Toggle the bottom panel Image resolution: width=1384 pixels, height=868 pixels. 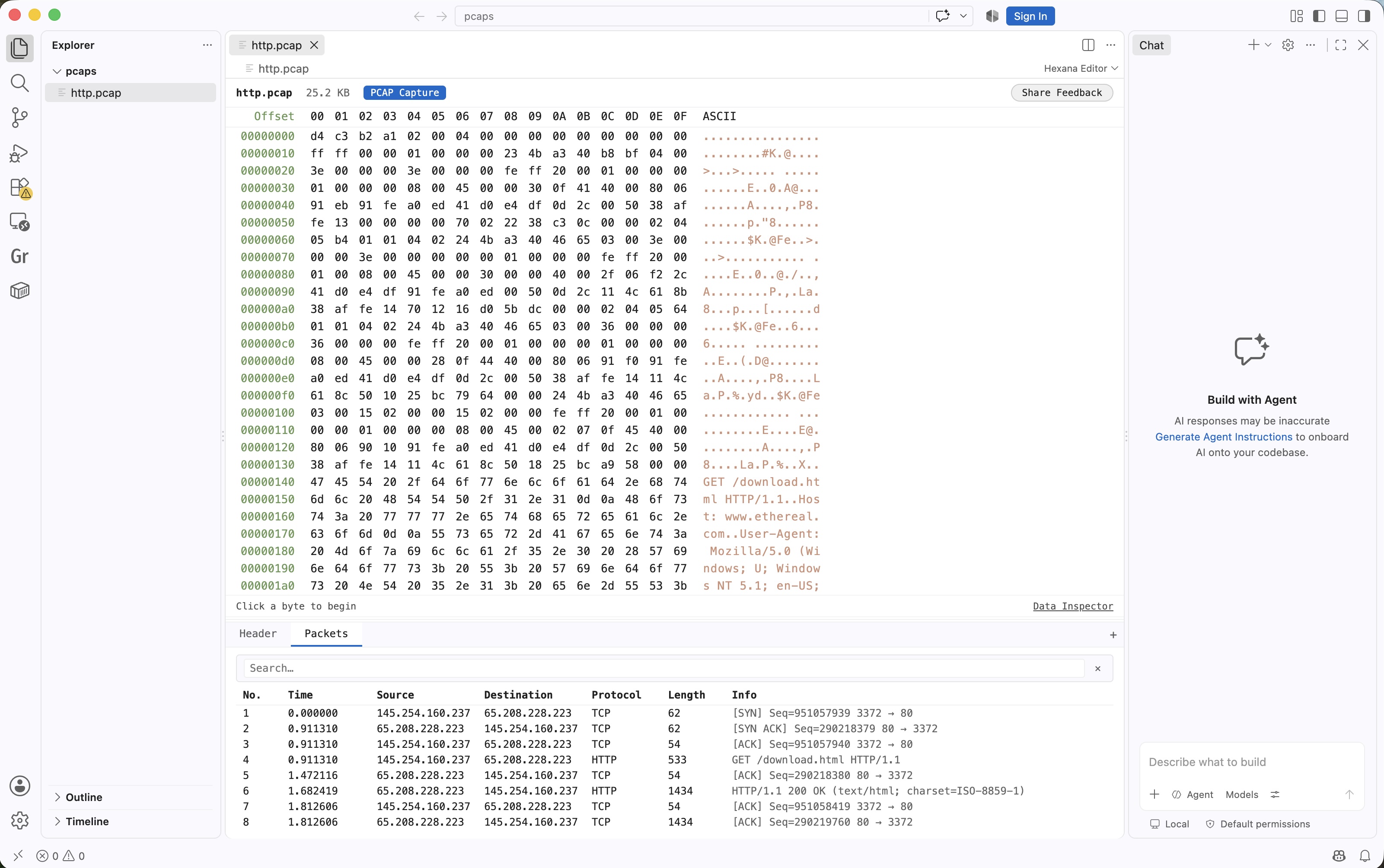pyautogui.click(x=1342, y=16)
